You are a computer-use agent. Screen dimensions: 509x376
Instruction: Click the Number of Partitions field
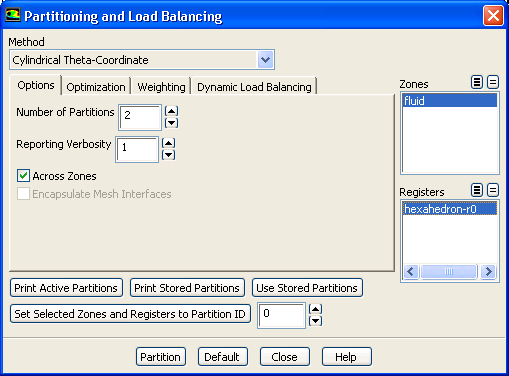(140, 117)
